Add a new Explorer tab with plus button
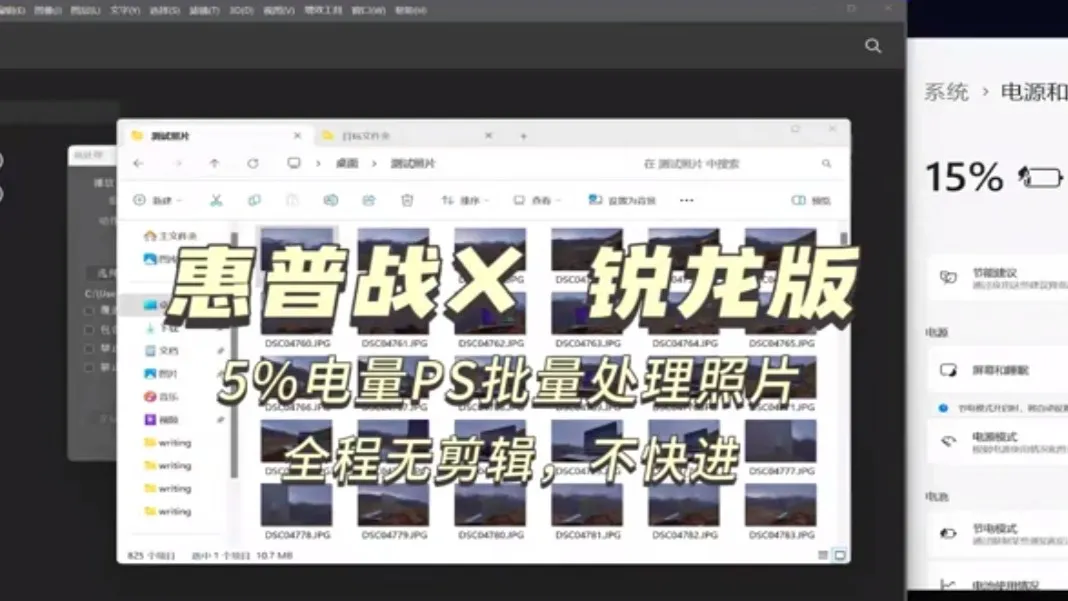Screen dimensions: 1068x601 [523, 136]
